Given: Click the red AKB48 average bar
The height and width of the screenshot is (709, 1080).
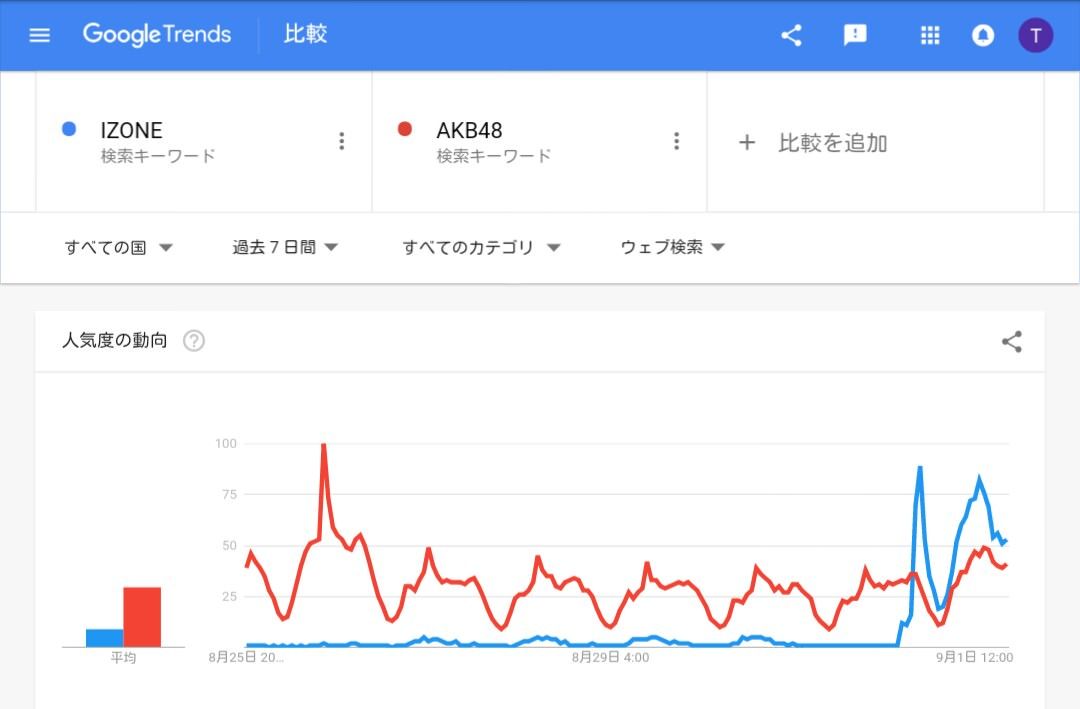Looking at the screenshot, I should click(x=142, y=617).
